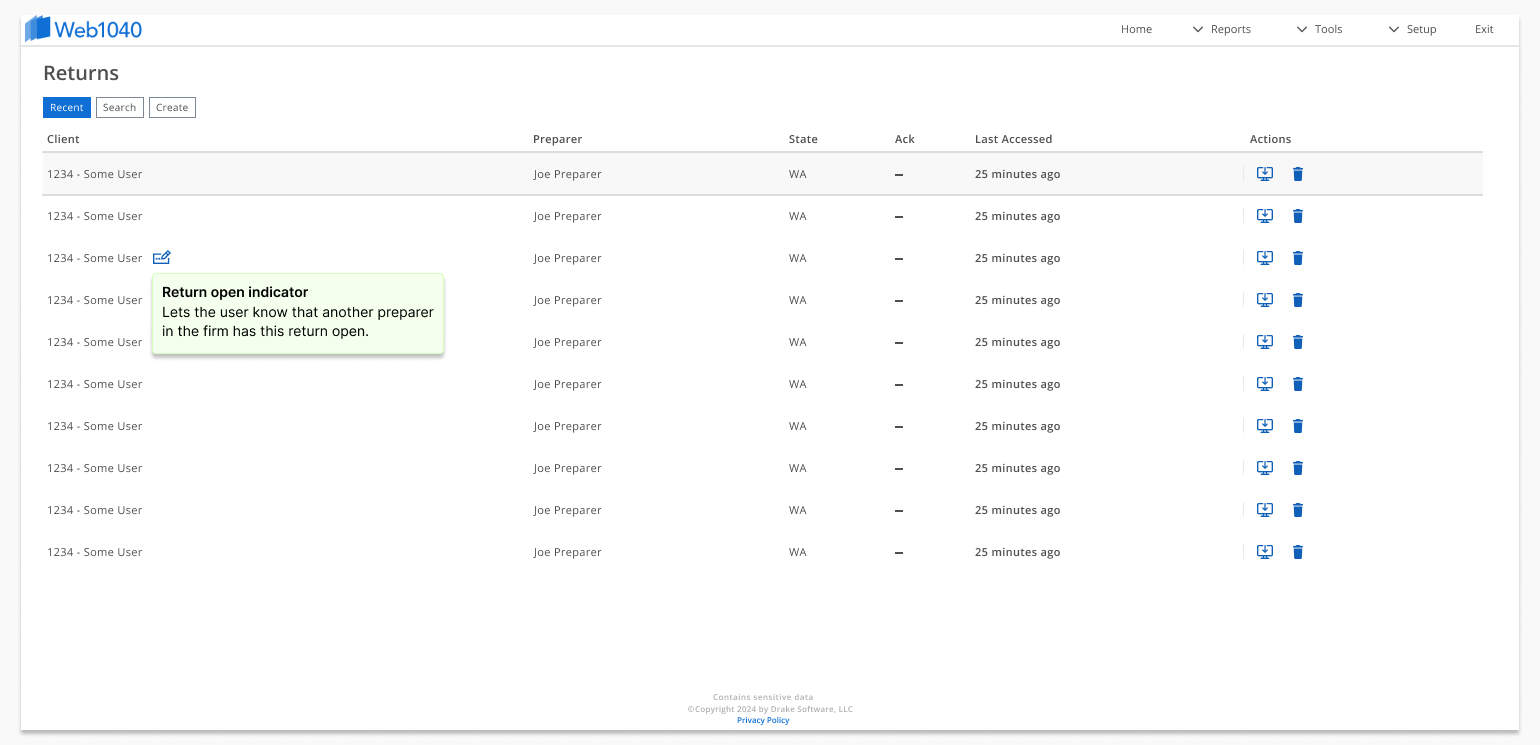
Task: Click the download icon in the first row
Action: tap(1264, 174)
